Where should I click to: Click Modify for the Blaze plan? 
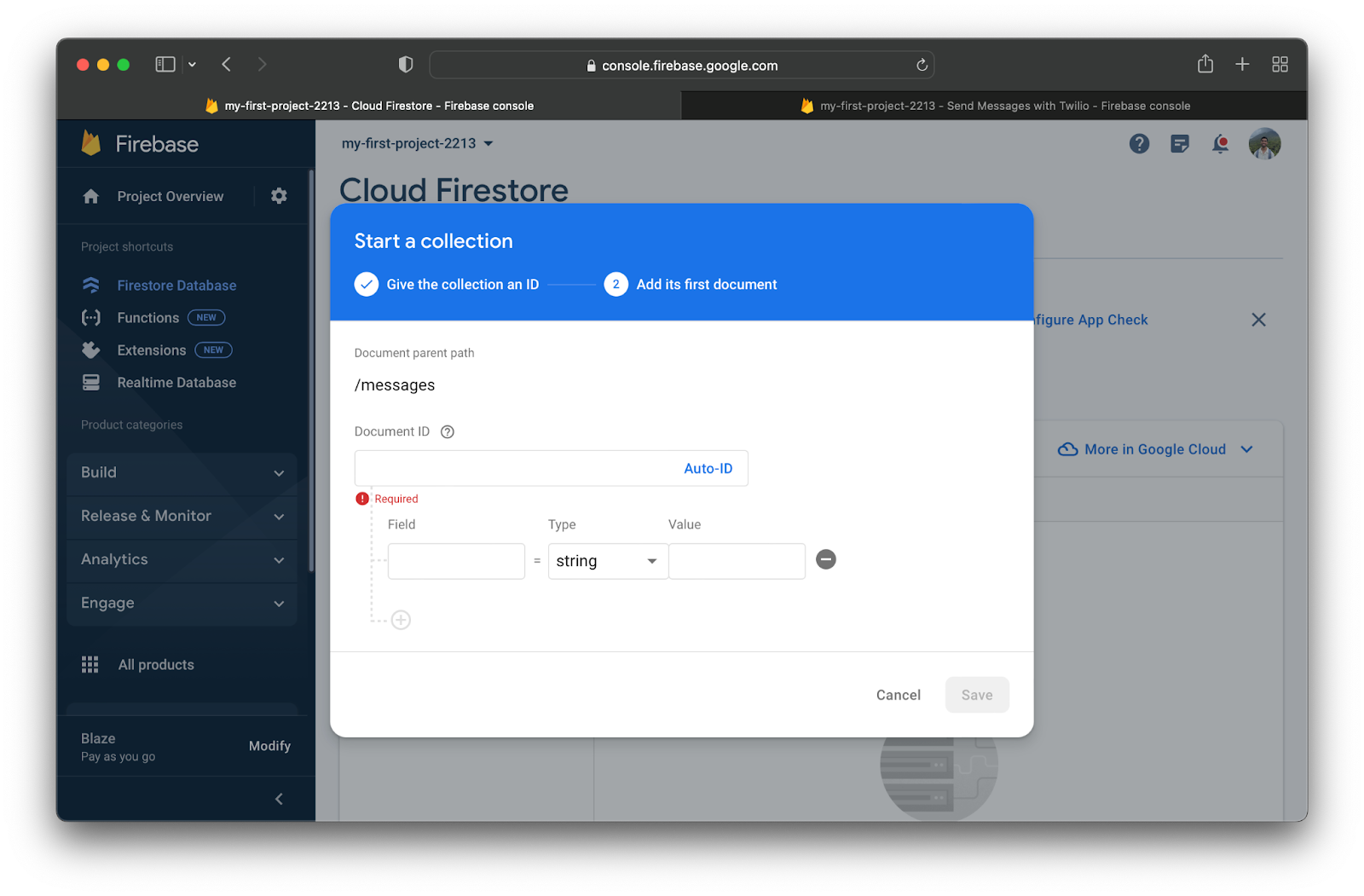pos(269,746)
